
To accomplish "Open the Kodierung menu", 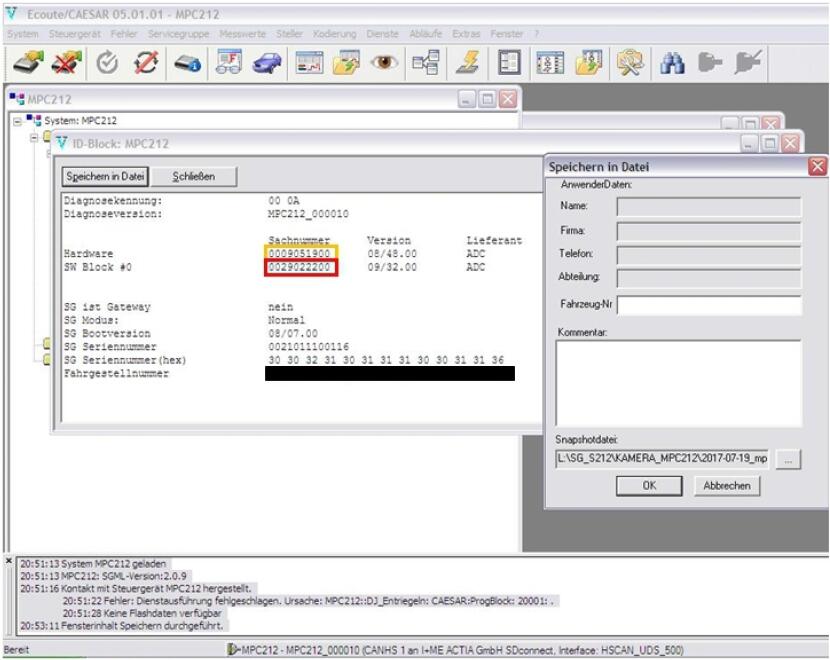I will point(335,34).
